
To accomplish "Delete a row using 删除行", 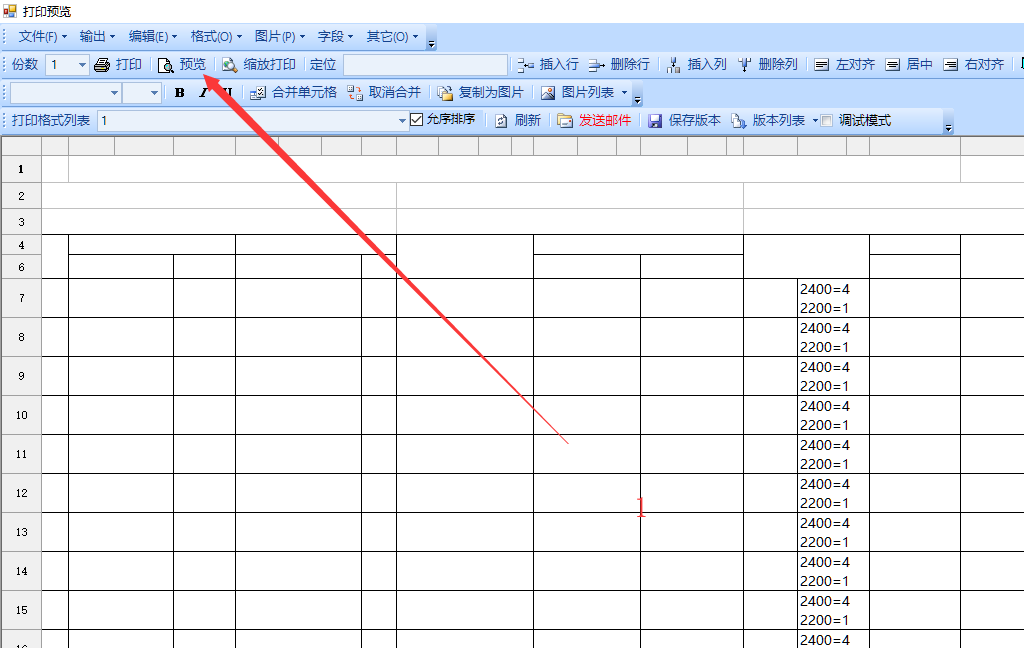I will [x=618, y=65].
